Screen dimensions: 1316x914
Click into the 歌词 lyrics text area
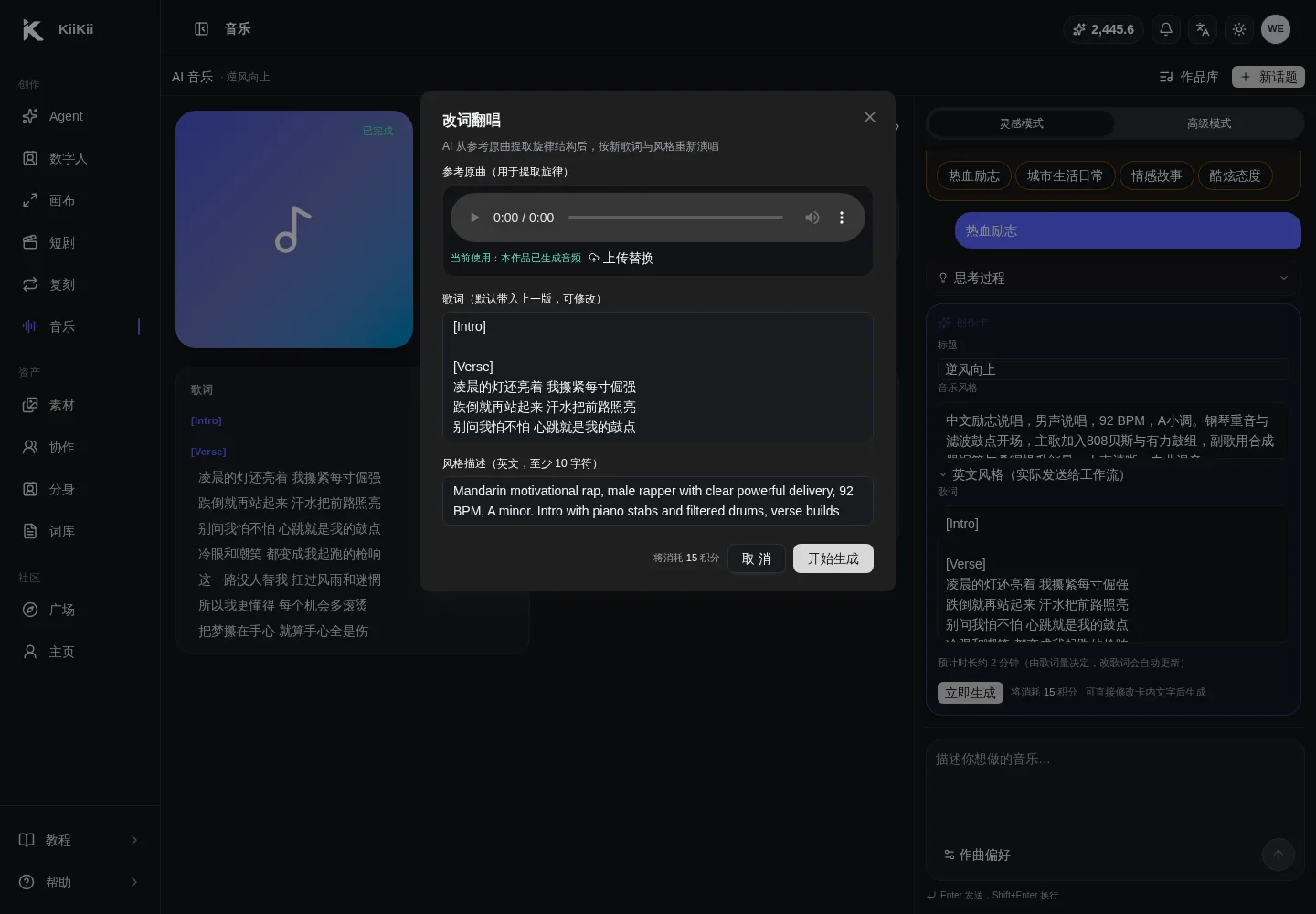pos(658,377)
